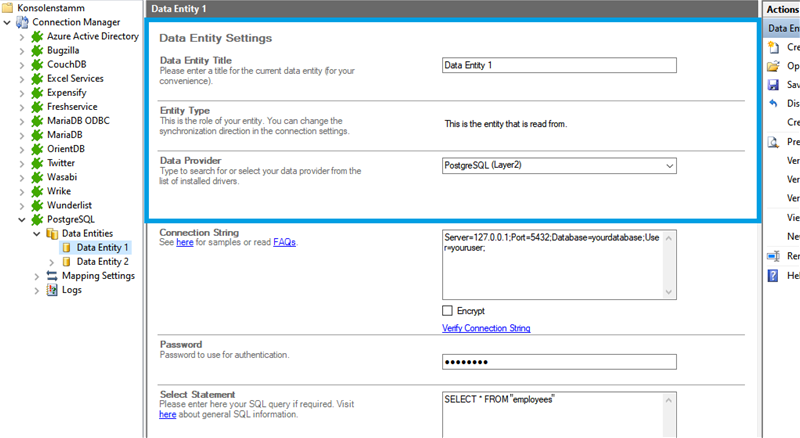This screenshot has width=800, height=438.
Task: Enable the Encrypt checkbox
Action: 447,310
